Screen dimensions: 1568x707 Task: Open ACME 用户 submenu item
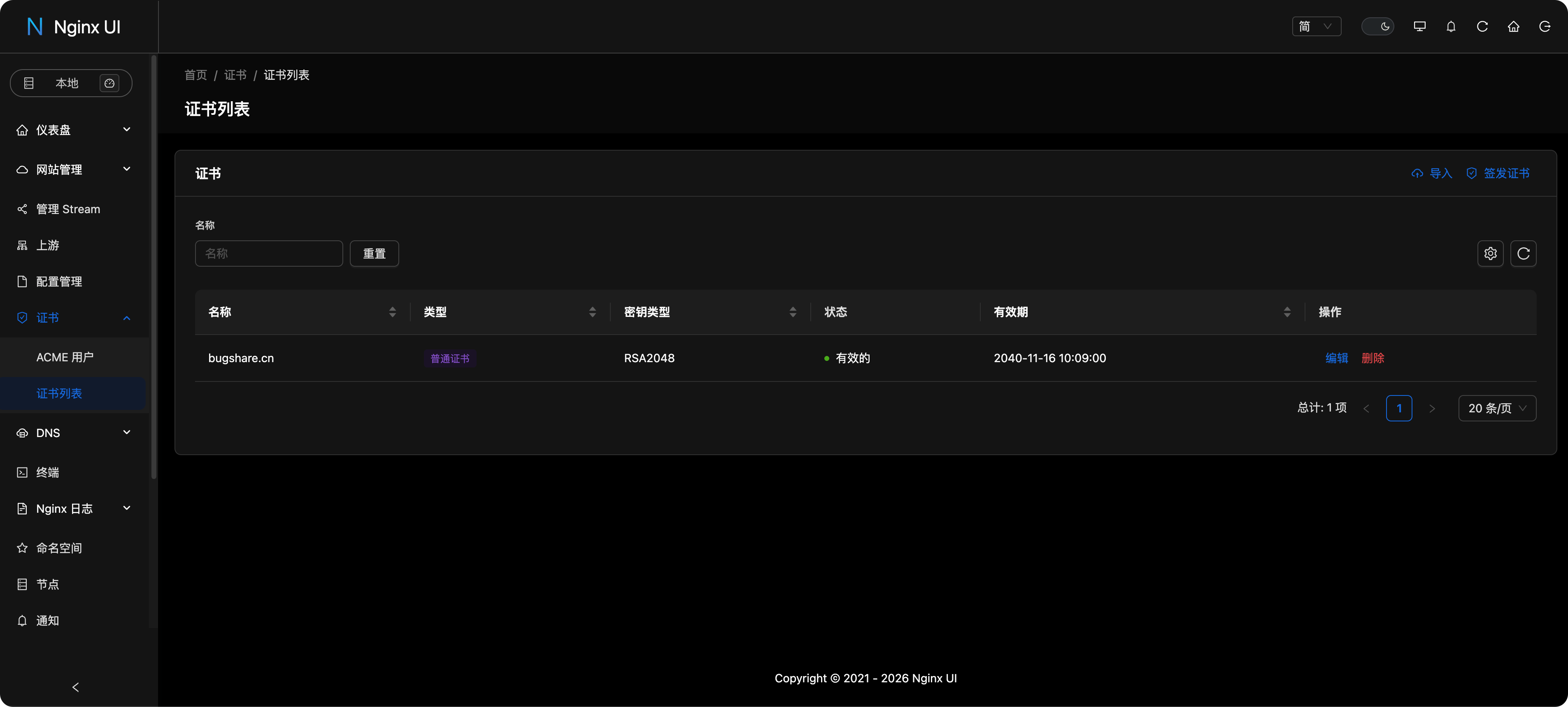[x=65, y=358]
